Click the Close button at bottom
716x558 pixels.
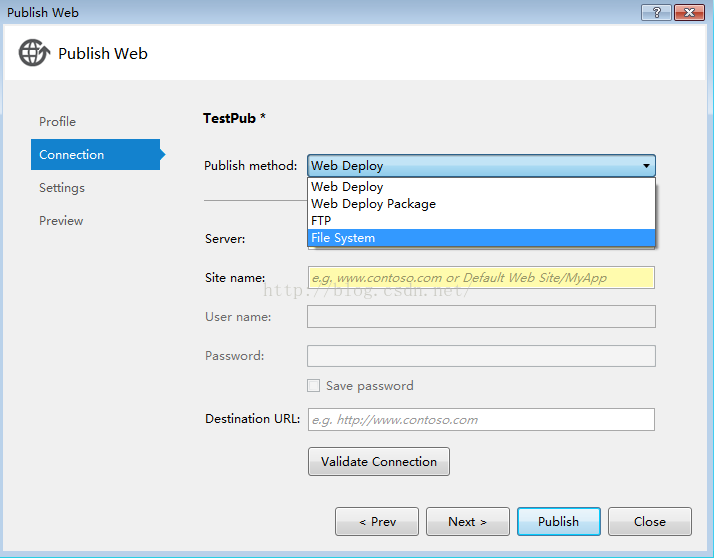(649, 522)
